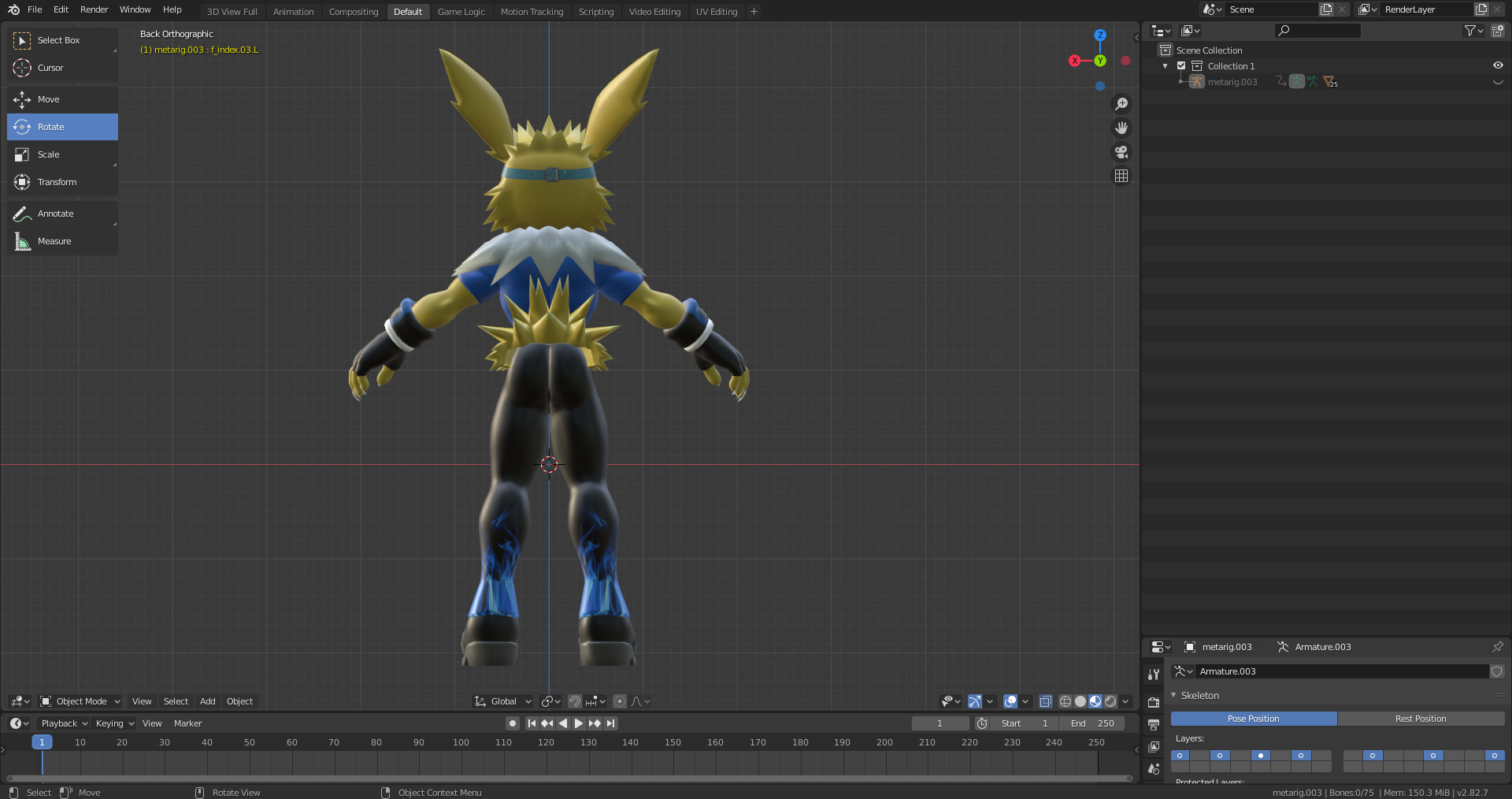Image resolution: width=1512 pixels, height=799 pixels.
Task: Click the Armature.003 name field
Action: point(1342,671)
